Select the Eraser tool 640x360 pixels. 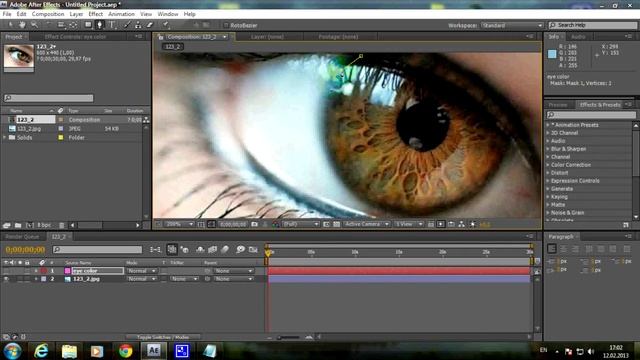(150, 25)
